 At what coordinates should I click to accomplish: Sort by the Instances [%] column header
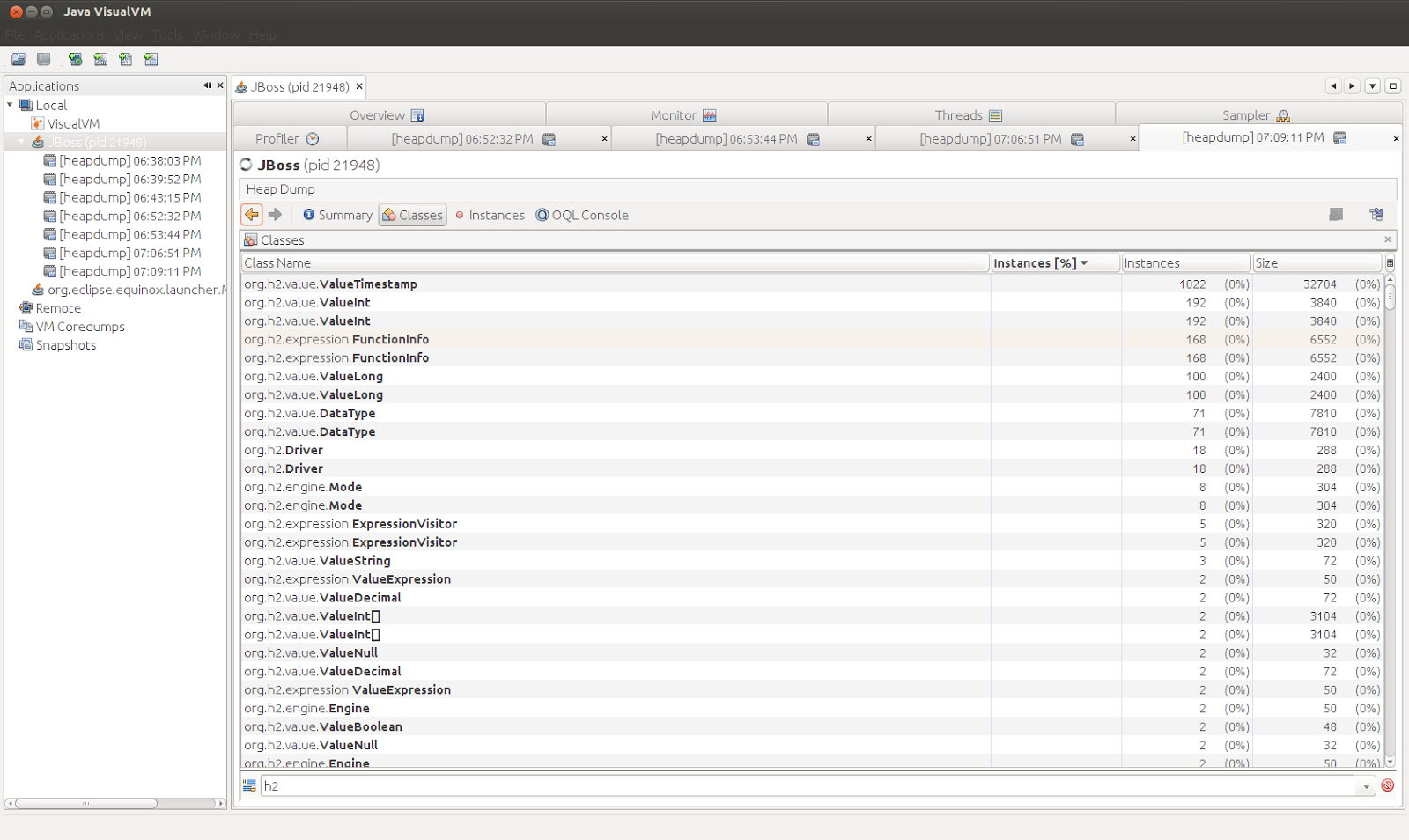point(1055,262)
